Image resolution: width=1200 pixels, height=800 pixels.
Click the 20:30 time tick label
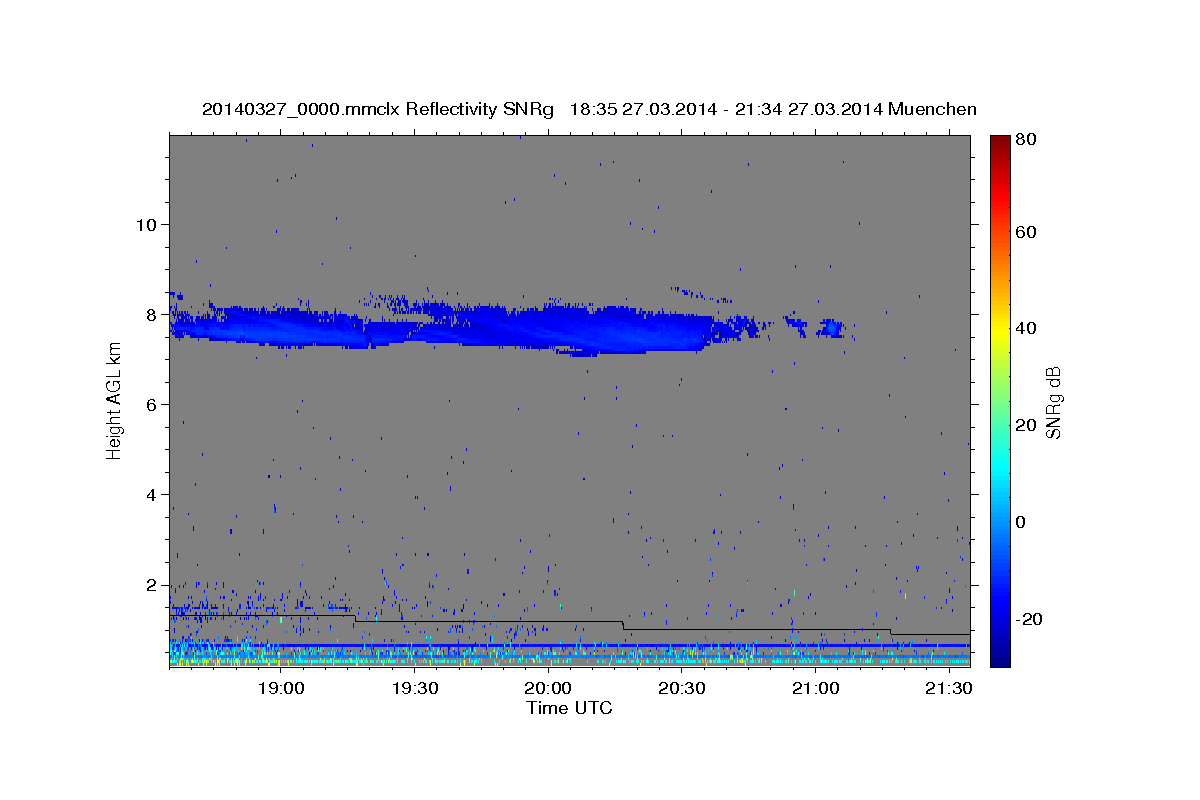point(682,688)
